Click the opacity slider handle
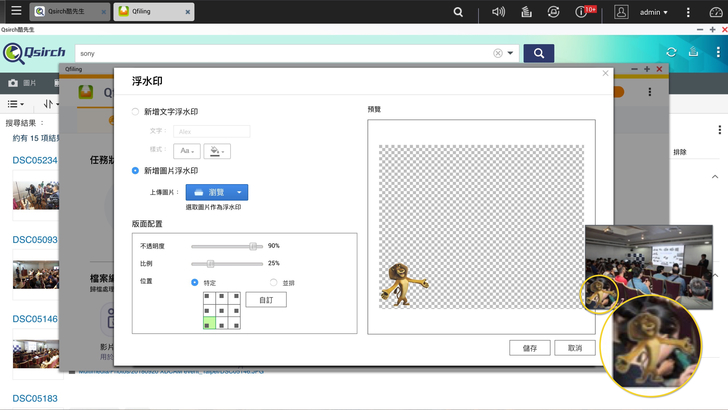 point(253,245)
